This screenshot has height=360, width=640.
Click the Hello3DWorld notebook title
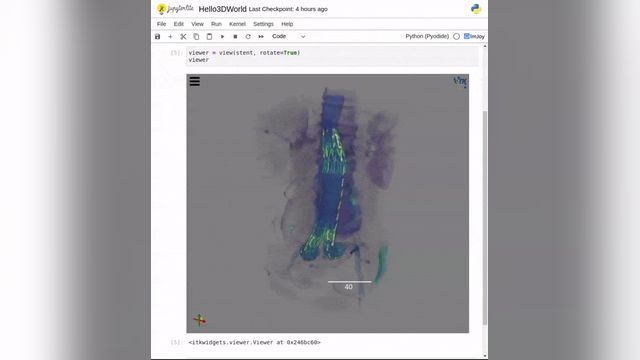[222, 9]
